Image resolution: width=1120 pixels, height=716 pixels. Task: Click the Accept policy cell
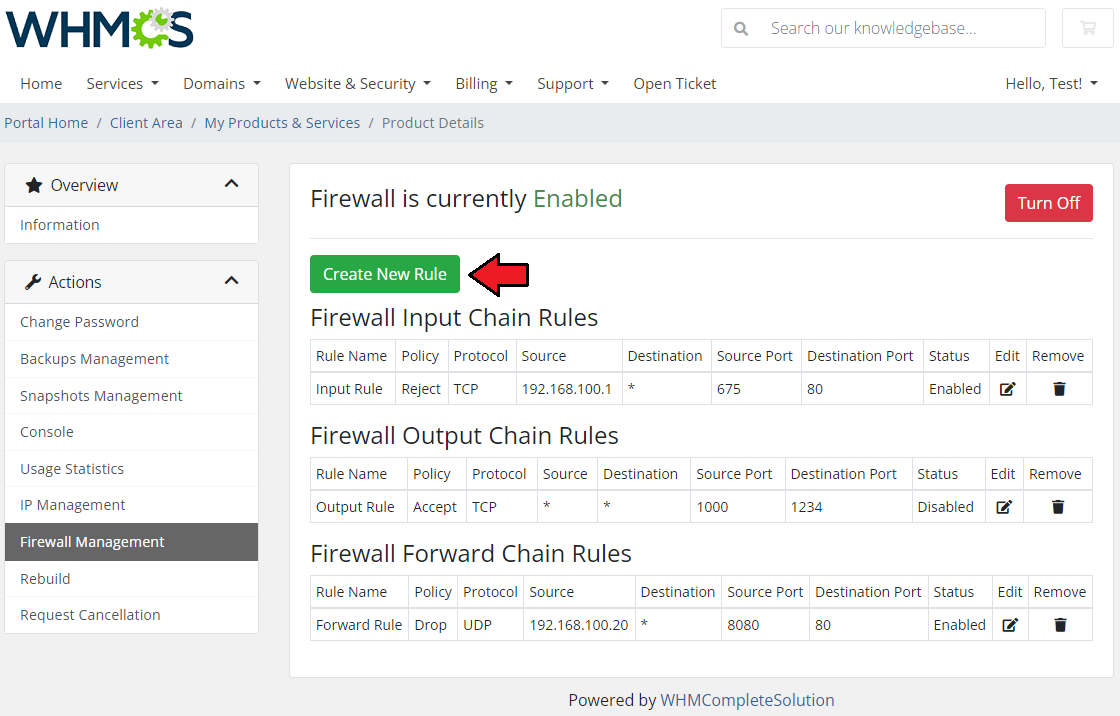click(x=436, y=507)
